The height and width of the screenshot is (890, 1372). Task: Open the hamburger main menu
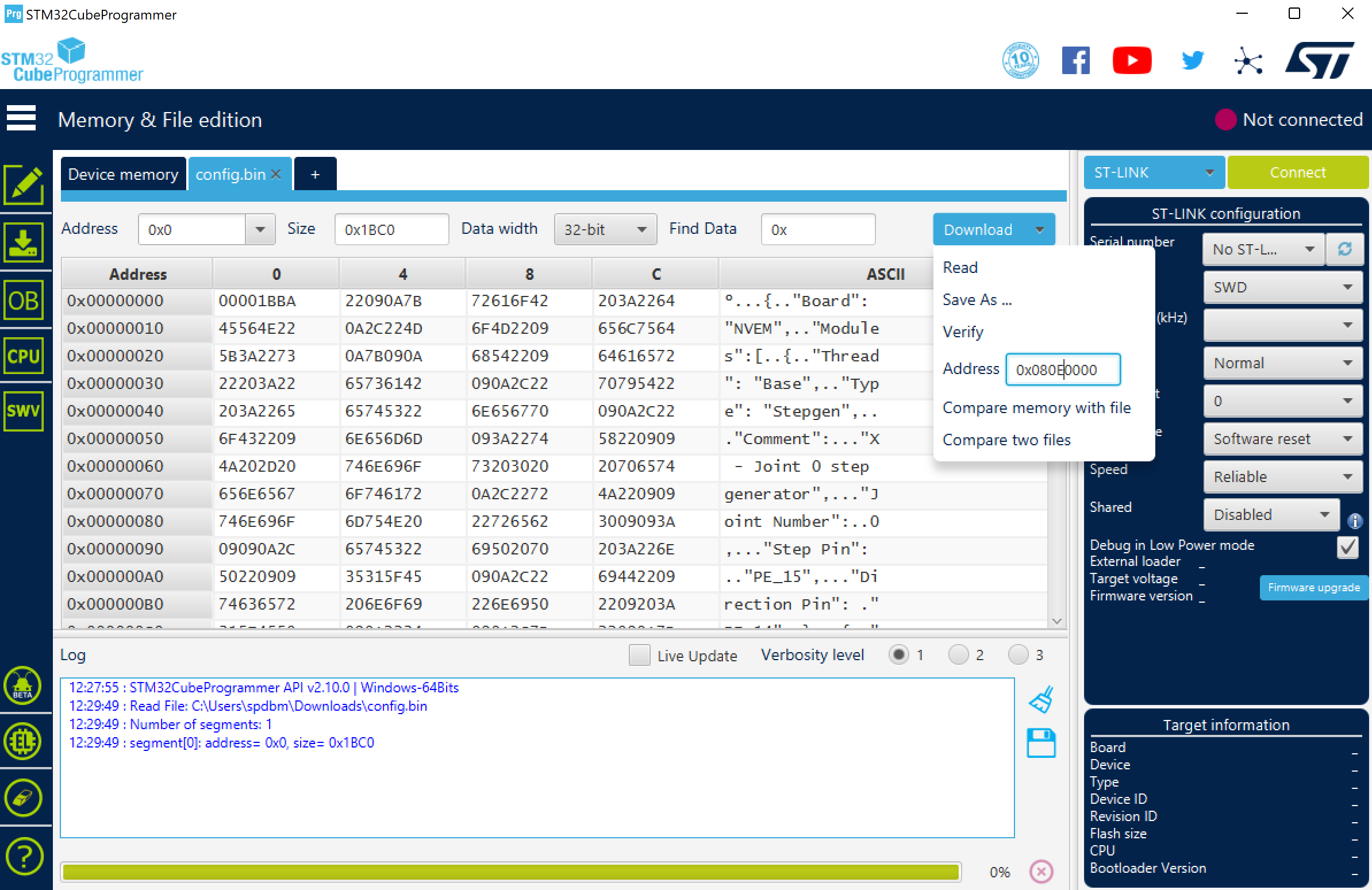coord(21,118)
